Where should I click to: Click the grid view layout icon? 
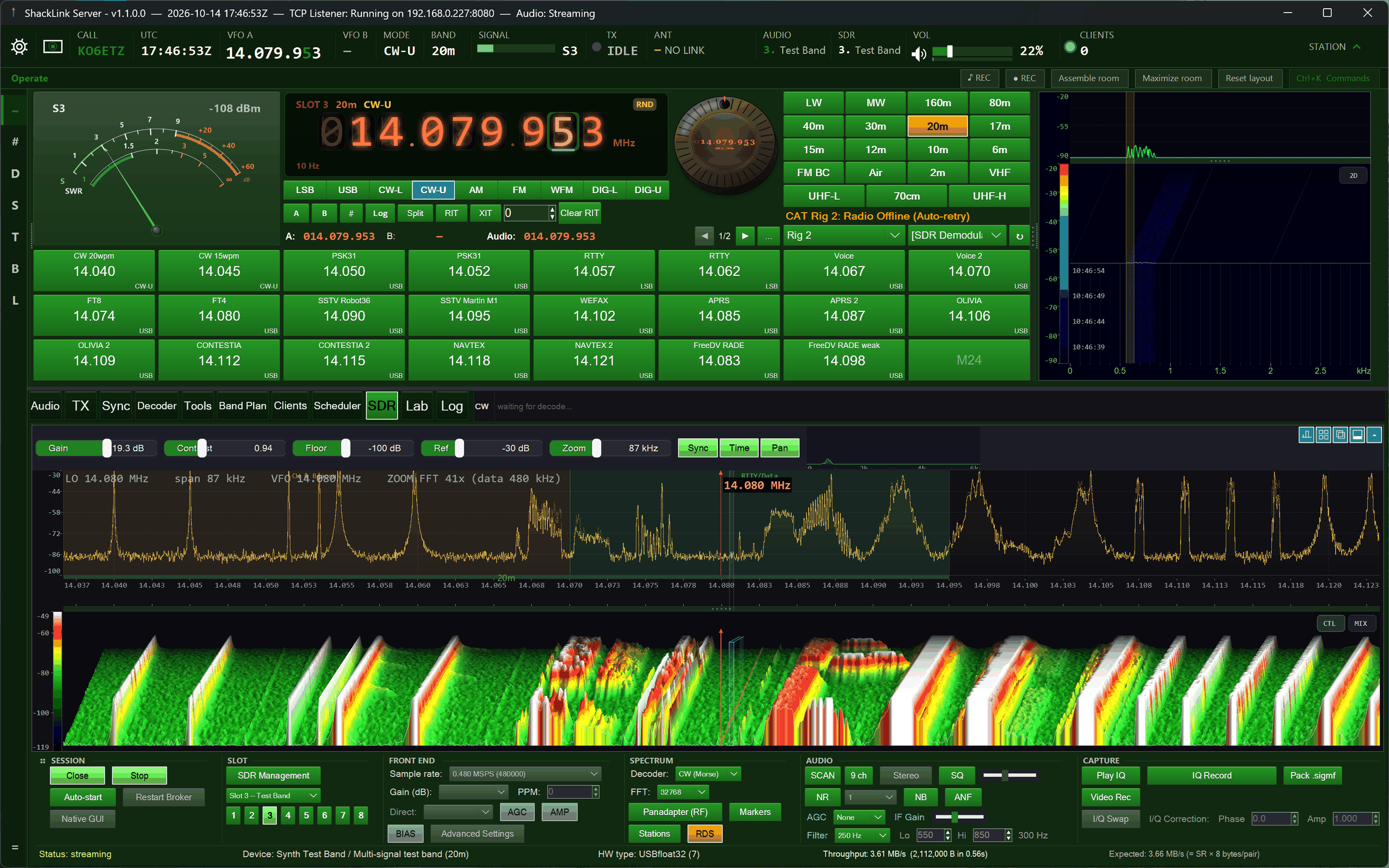1323,435
